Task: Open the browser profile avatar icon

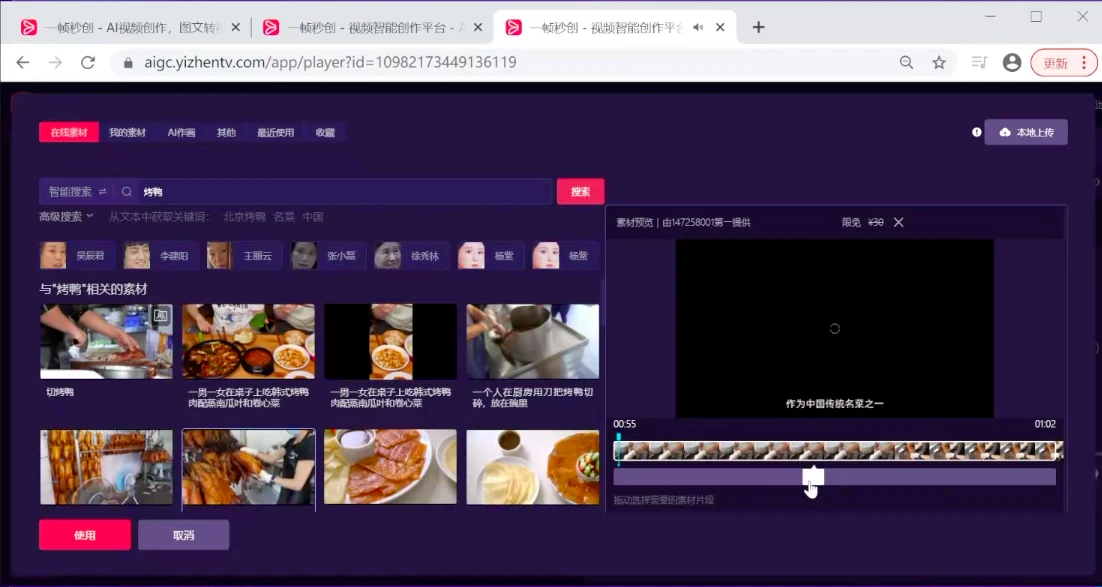Action: click(1012, 63)
